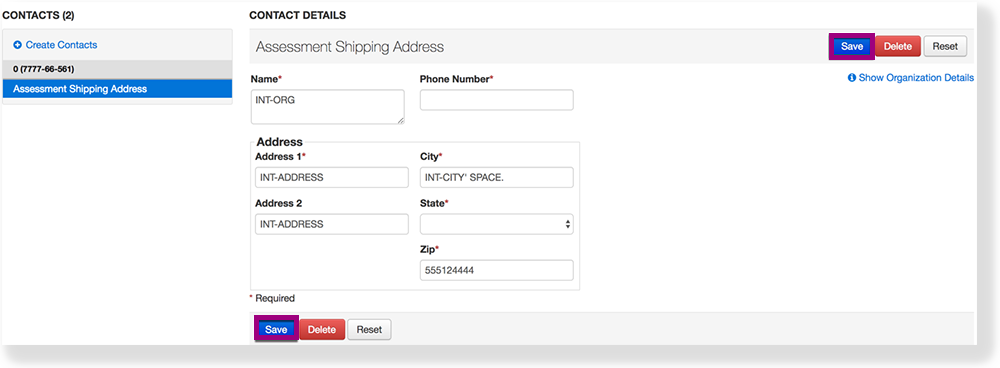This screenshot has height=368, width=1000.
Task: Click the plus icon beside Create Contacts
Action: (18, 45)
